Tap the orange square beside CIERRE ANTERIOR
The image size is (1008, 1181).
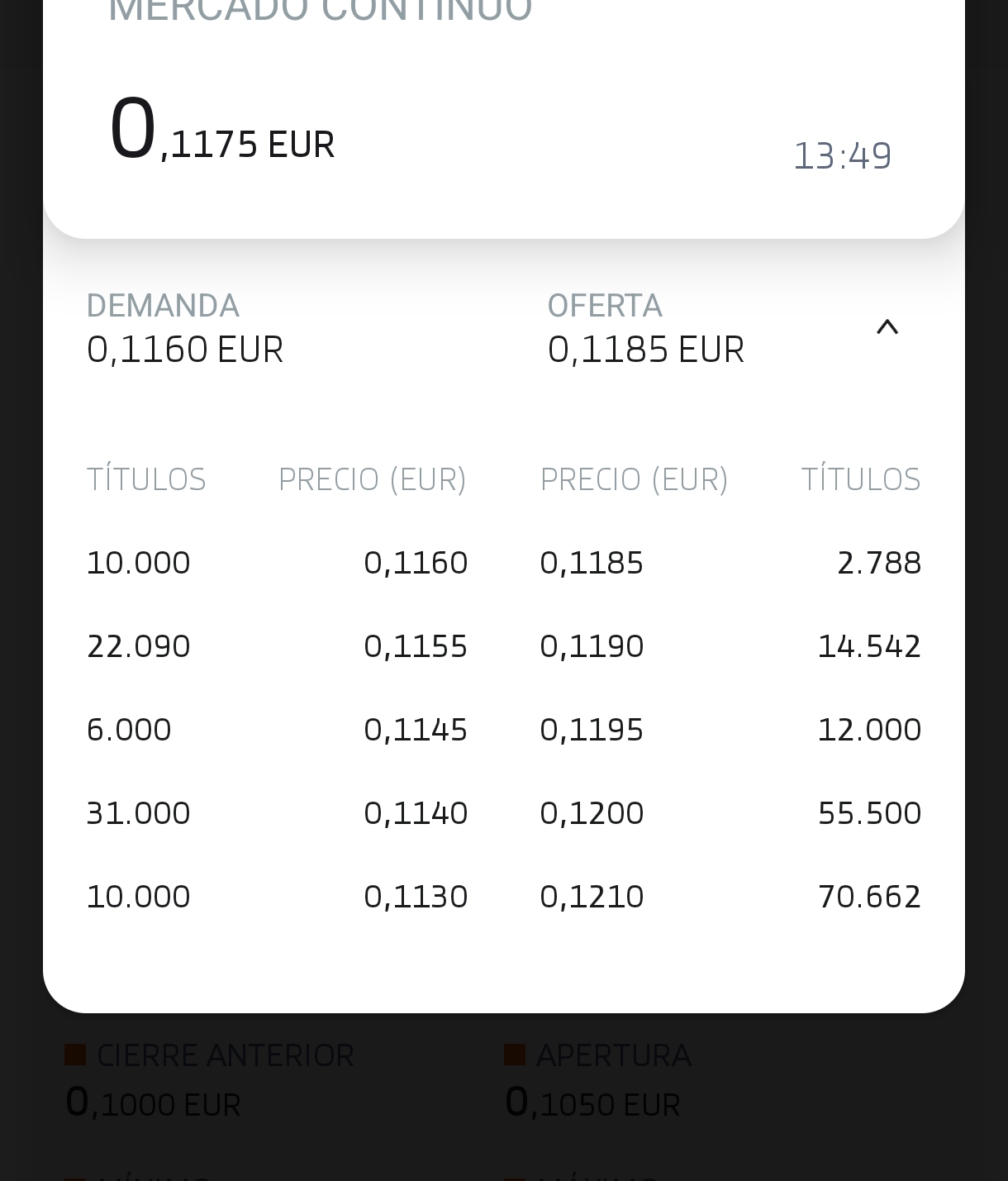point(75,1055)
